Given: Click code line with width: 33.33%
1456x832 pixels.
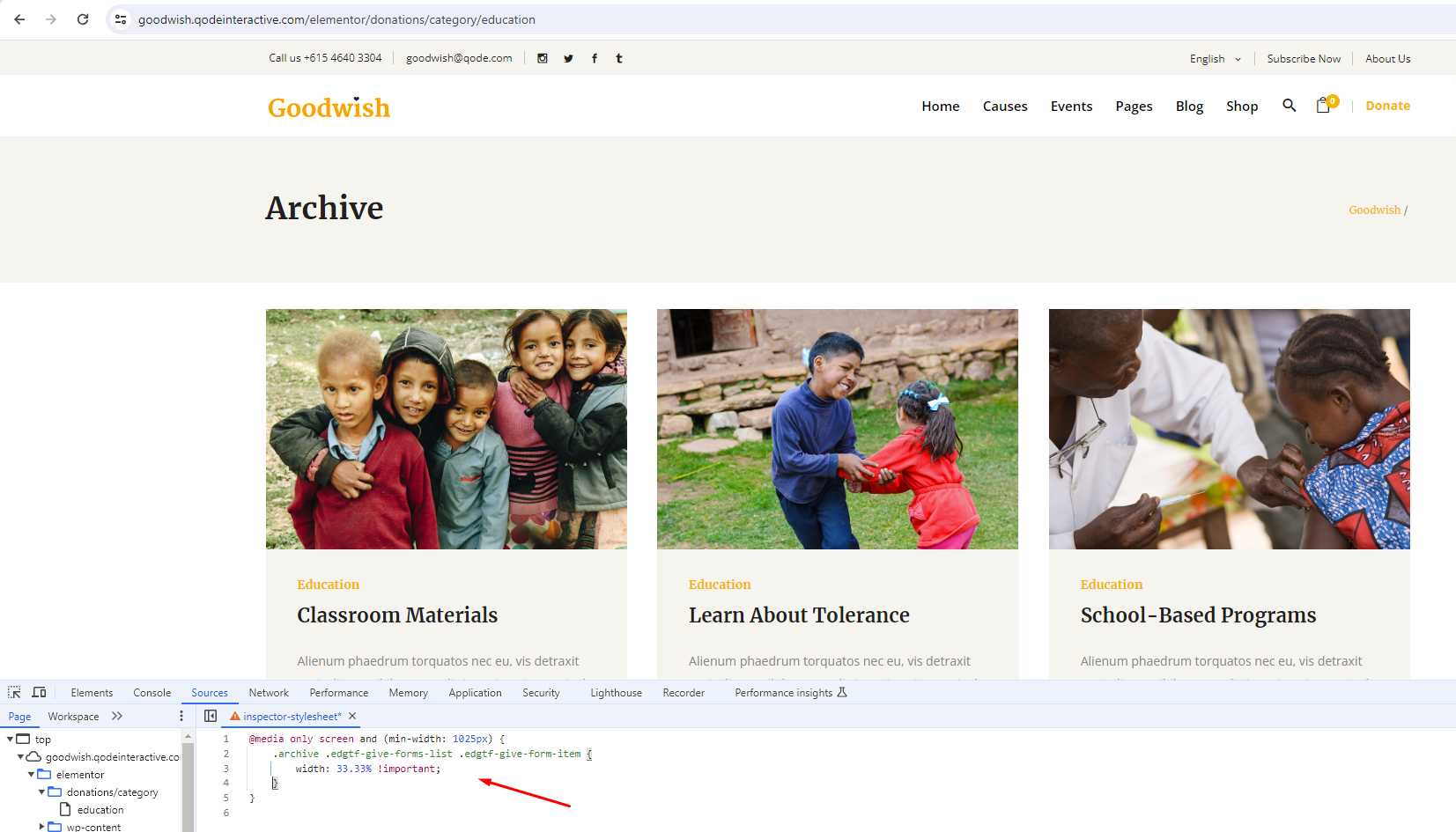Looking at the screenshot, I should [x=368, y=769].
